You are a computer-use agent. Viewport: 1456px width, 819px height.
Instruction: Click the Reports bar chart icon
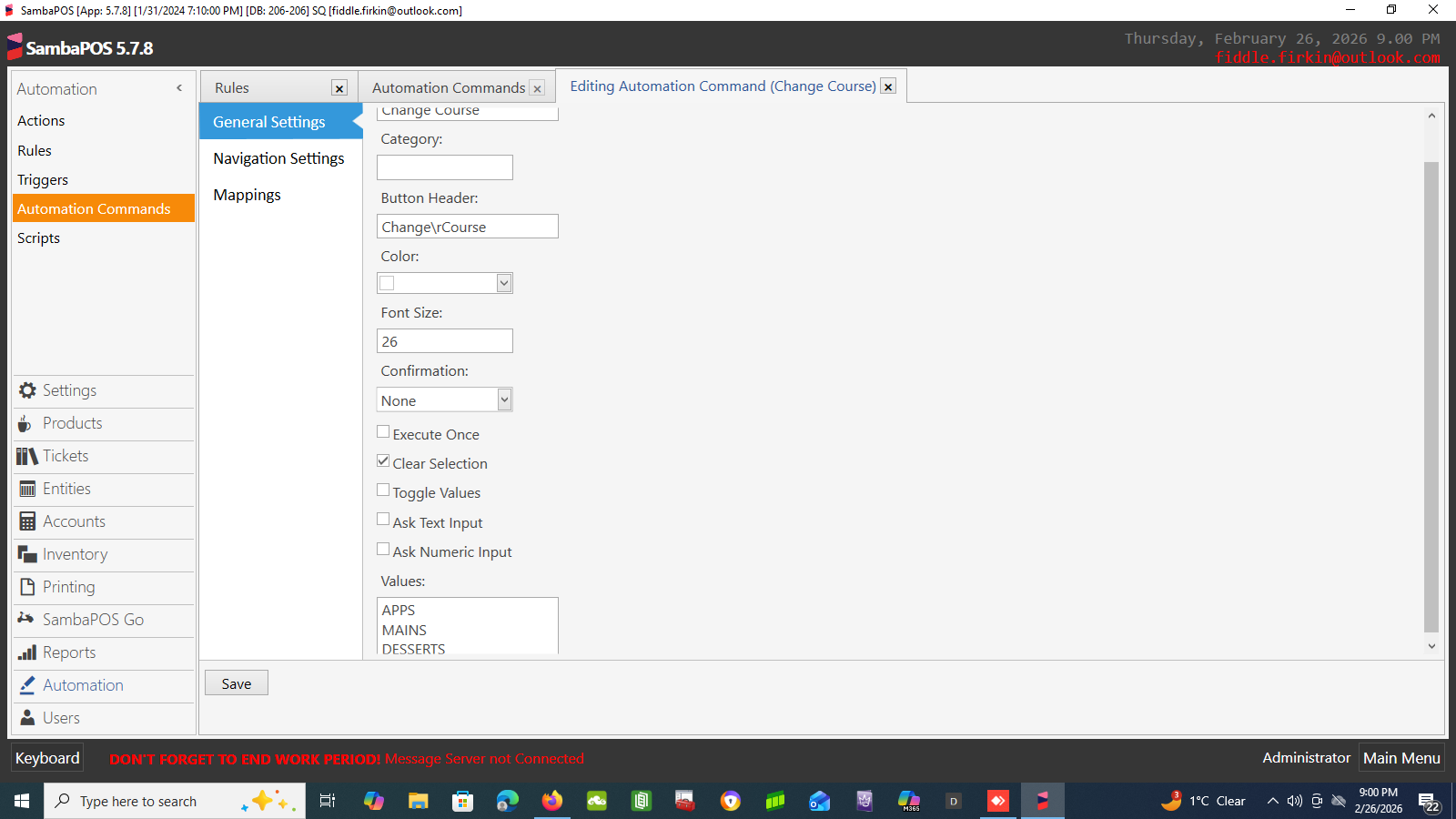(27, 652)
